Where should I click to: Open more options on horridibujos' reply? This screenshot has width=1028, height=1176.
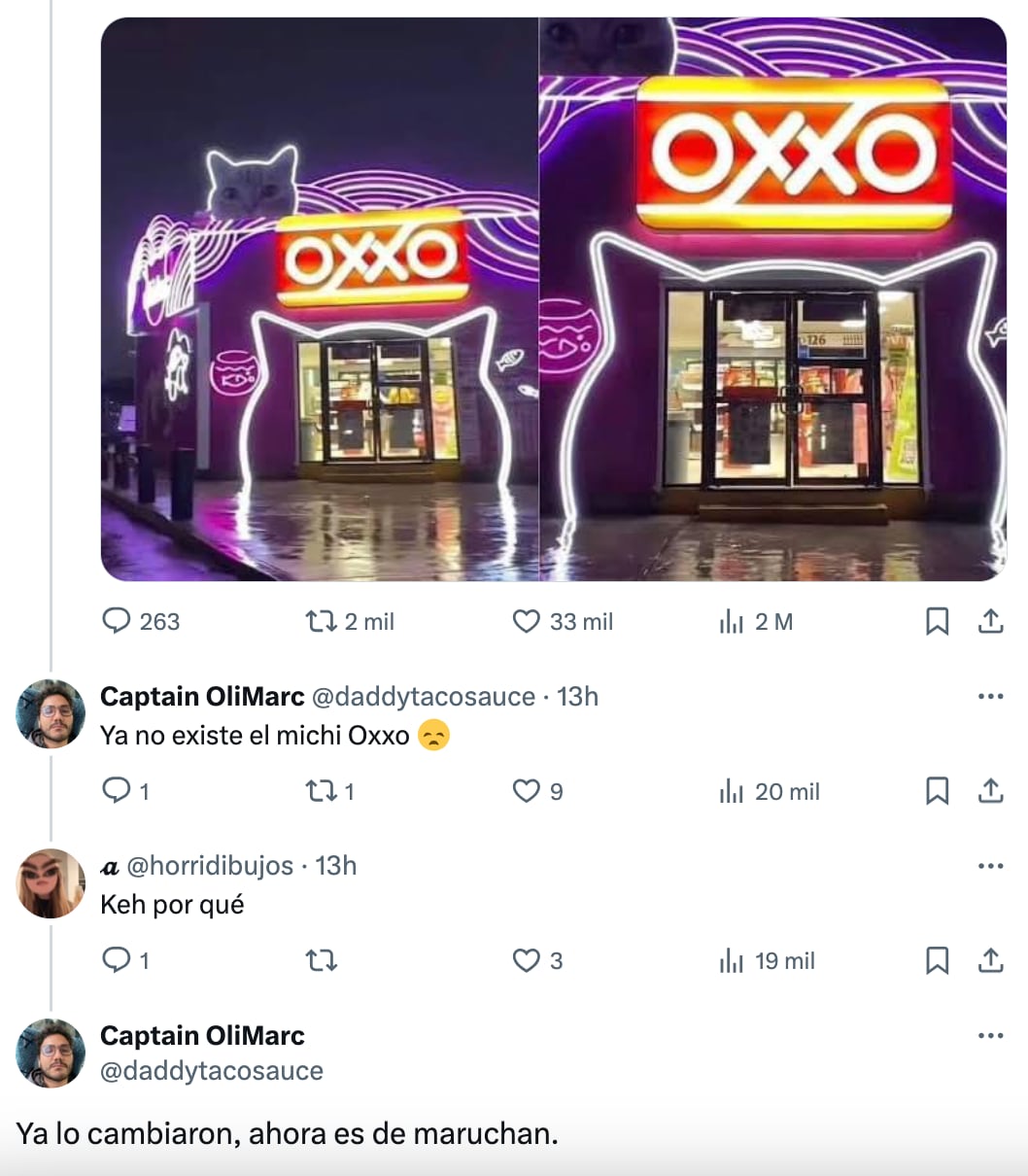point(991,865)
